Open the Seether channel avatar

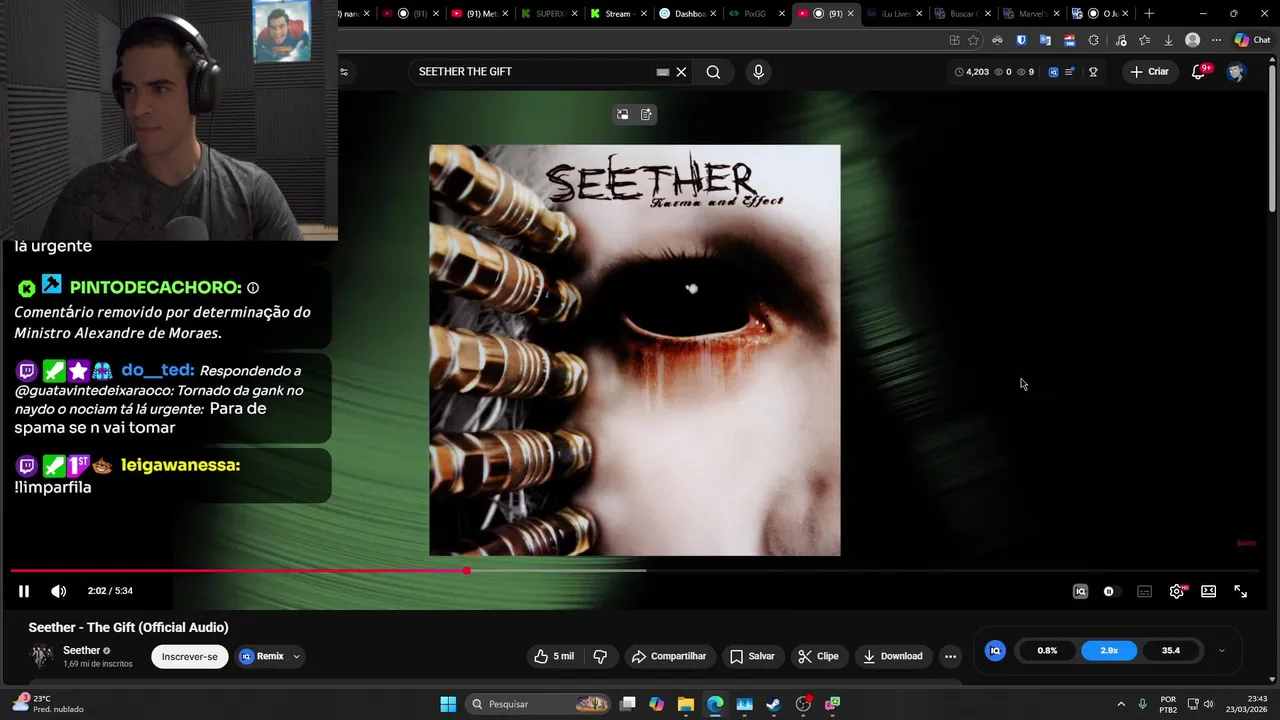pyautogui.click(x=42, y=656)
